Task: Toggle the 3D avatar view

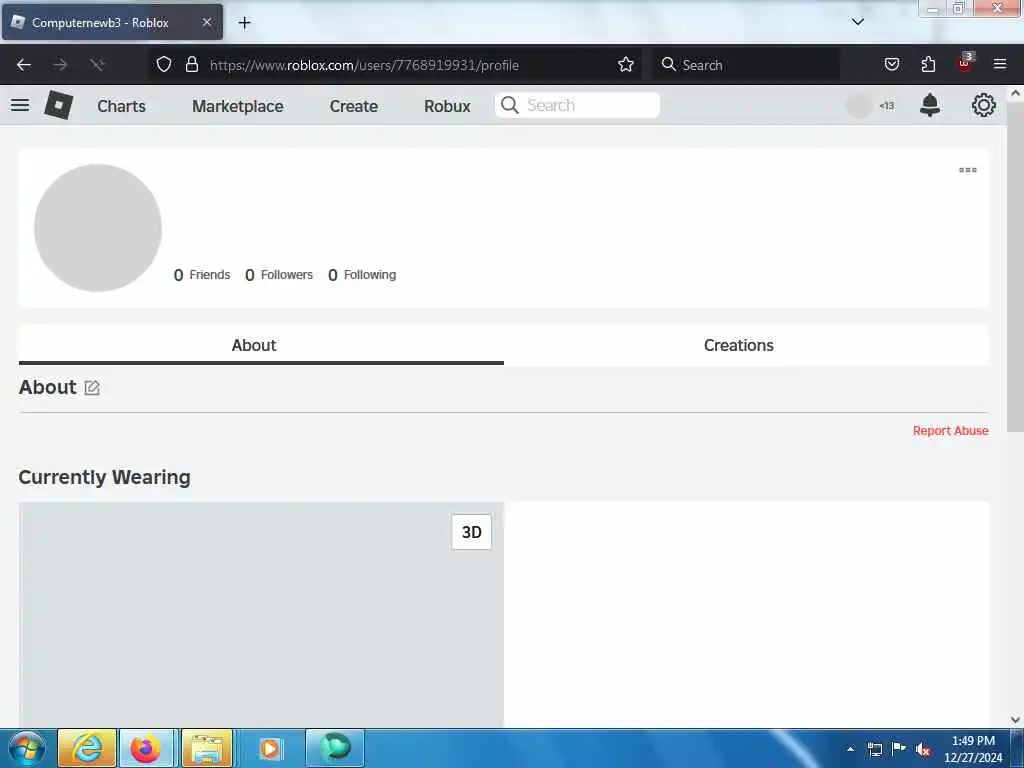Action: 472,532
